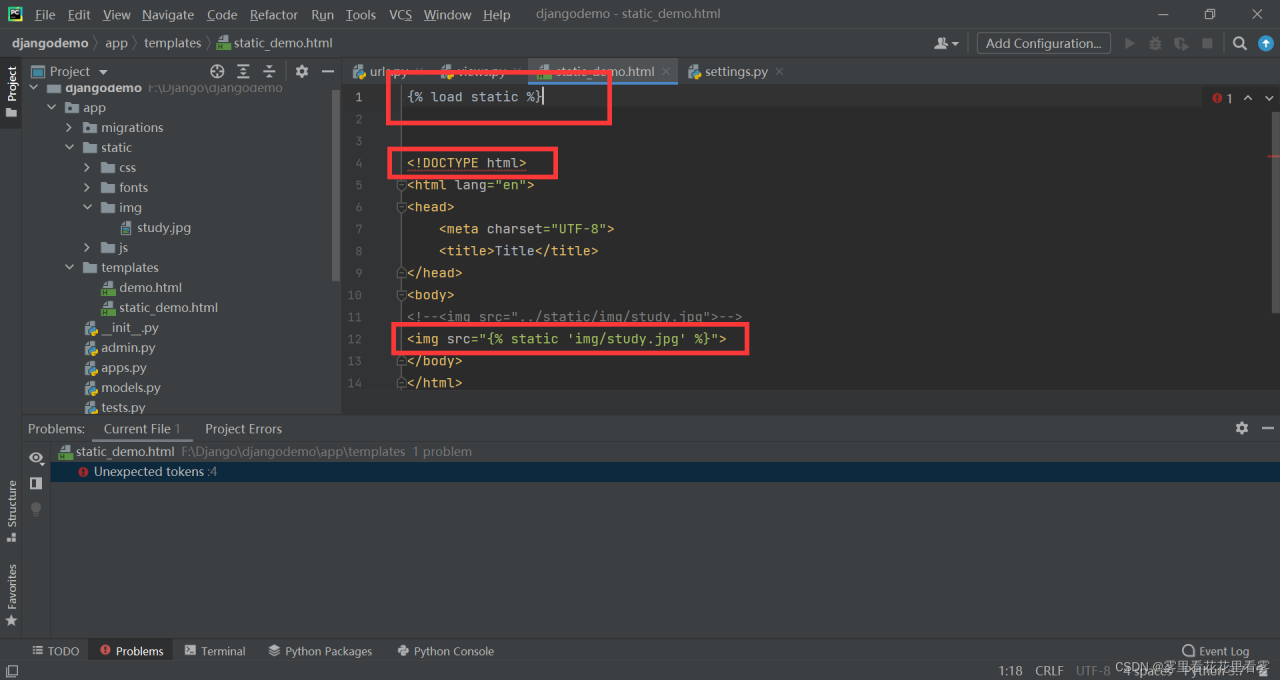
Task: Switch to the settings.py editor tab
Action: [735, 71]
